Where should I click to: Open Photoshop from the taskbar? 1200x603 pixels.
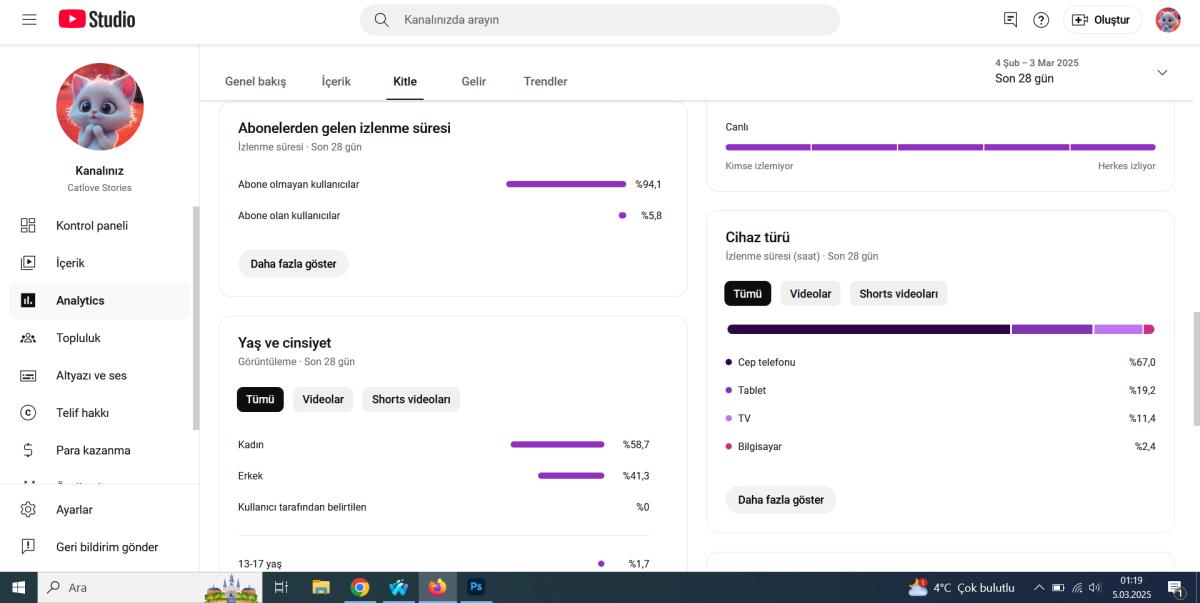476,588
